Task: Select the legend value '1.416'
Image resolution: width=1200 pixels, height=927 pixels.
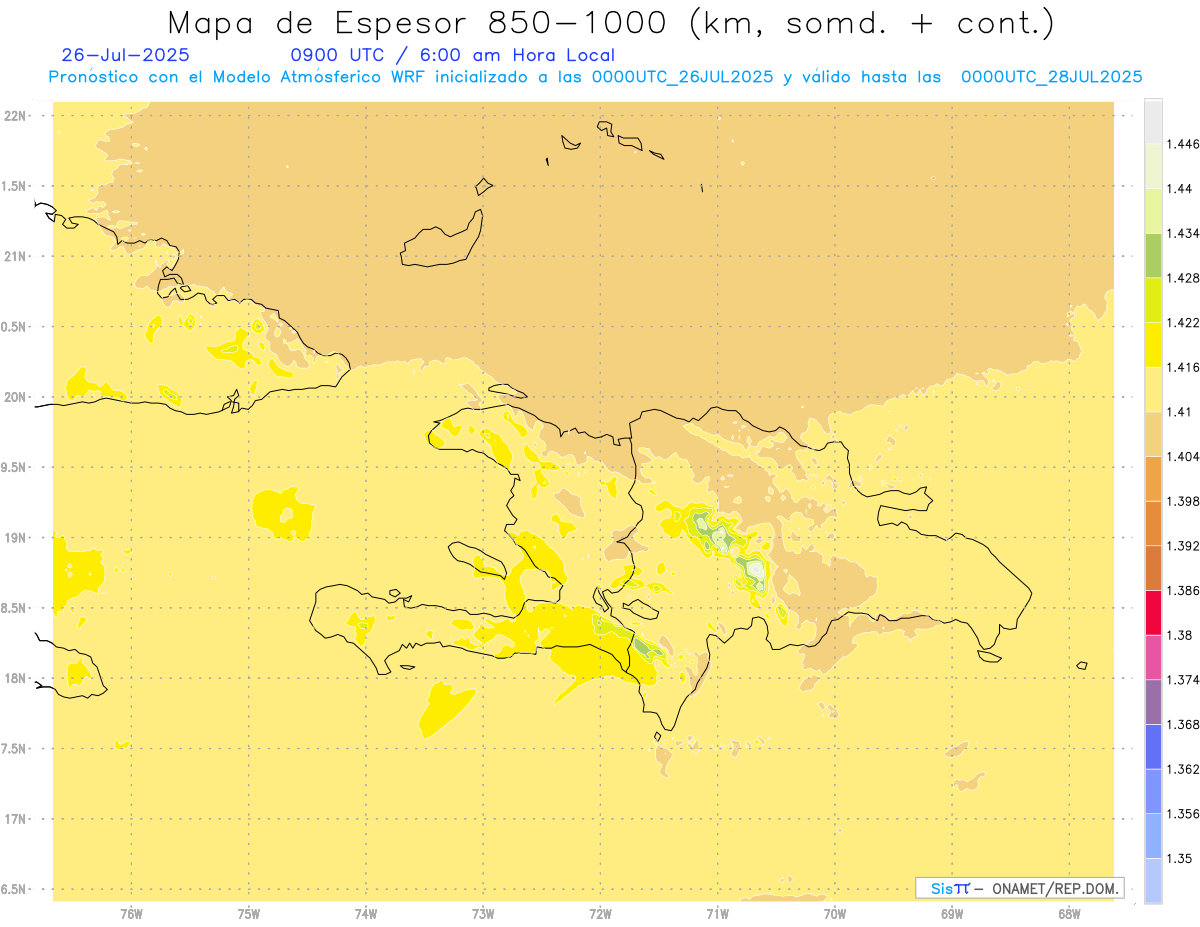Action: tap(1182, 367)
